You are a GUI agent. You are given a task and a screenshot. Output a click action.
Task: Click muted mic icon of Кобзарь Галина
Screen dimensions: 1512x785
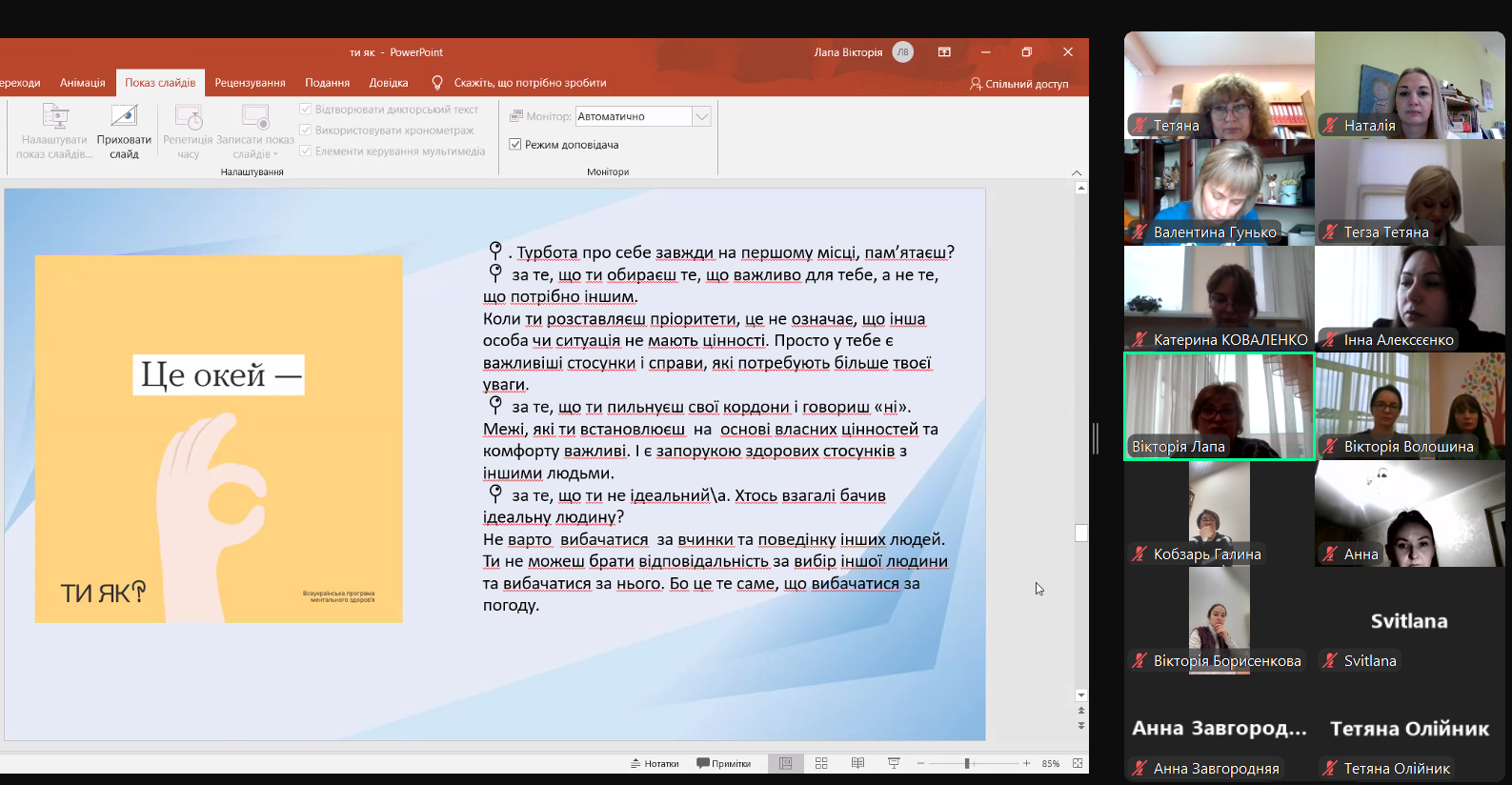point(1139,554)
